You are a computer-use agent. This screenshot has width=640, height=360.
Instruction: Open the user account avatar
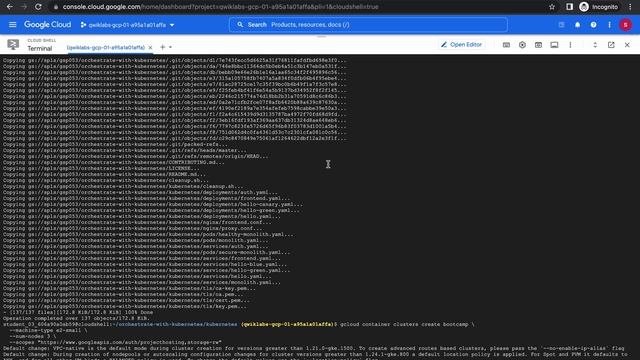(x=625, y=25)
